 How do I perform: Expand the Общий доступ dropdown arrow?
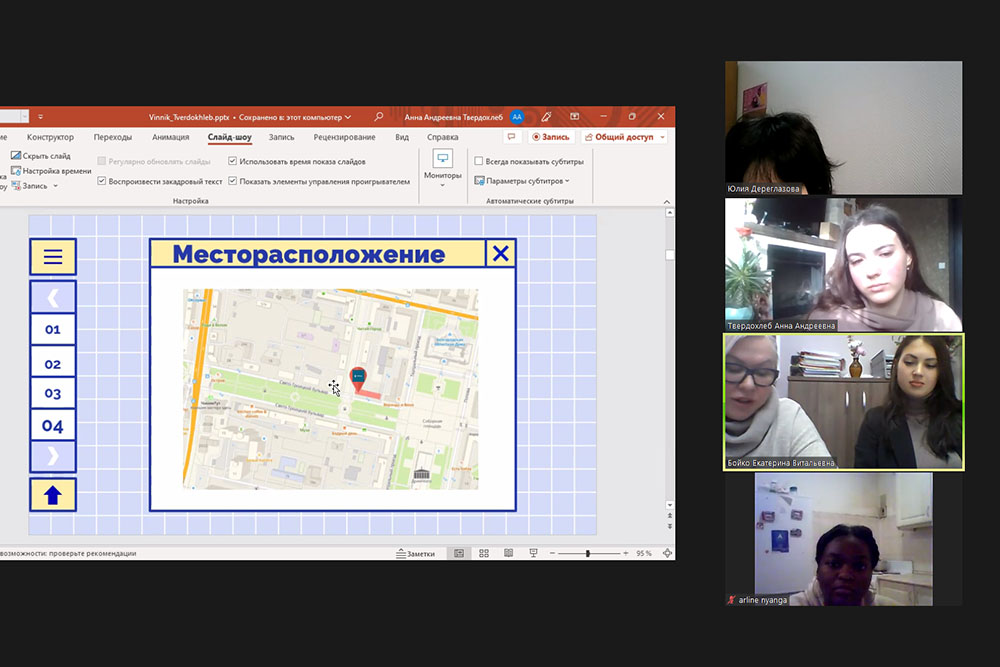[663, 137]
